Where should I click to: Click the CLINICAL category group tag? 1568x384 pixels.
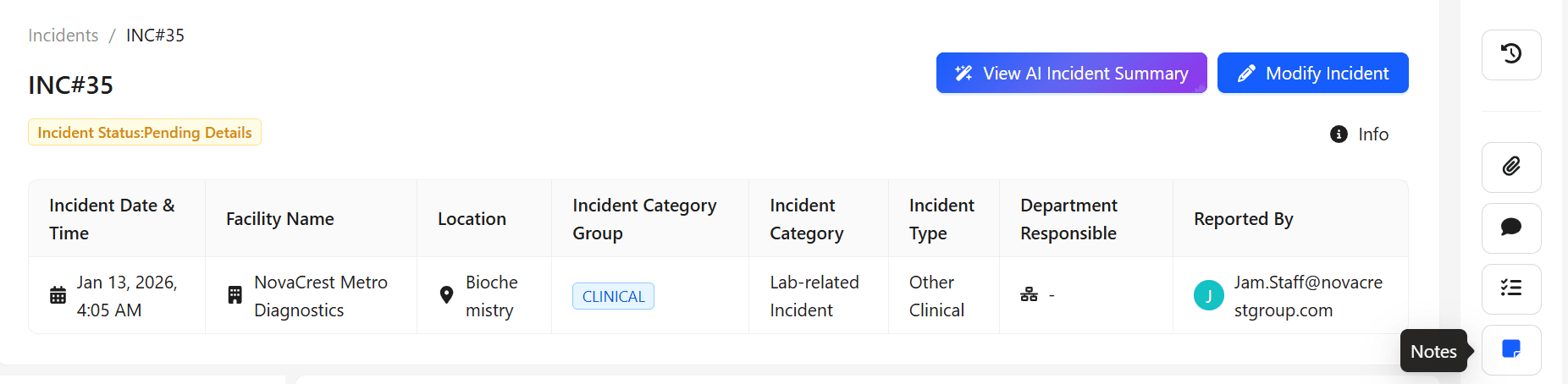point(613,296)
